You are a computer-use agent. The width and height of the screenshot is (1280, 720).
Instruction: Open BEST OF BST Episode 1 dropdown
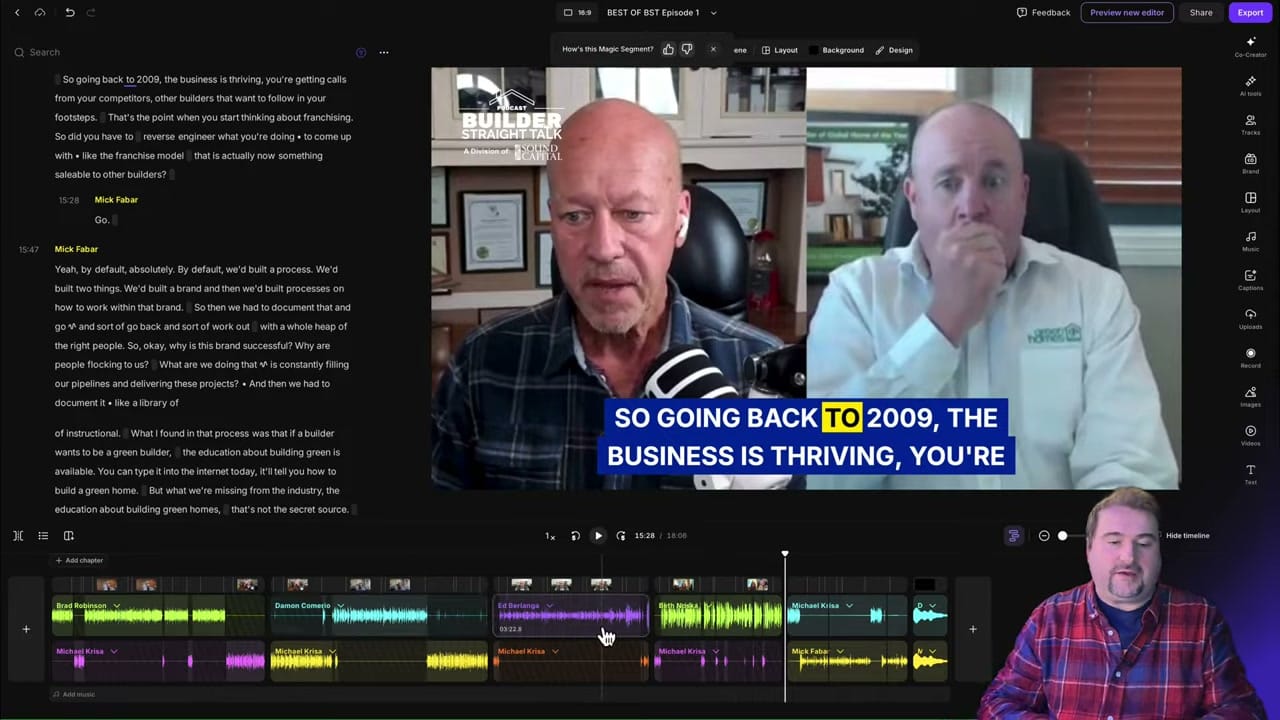tap(661, 13)
